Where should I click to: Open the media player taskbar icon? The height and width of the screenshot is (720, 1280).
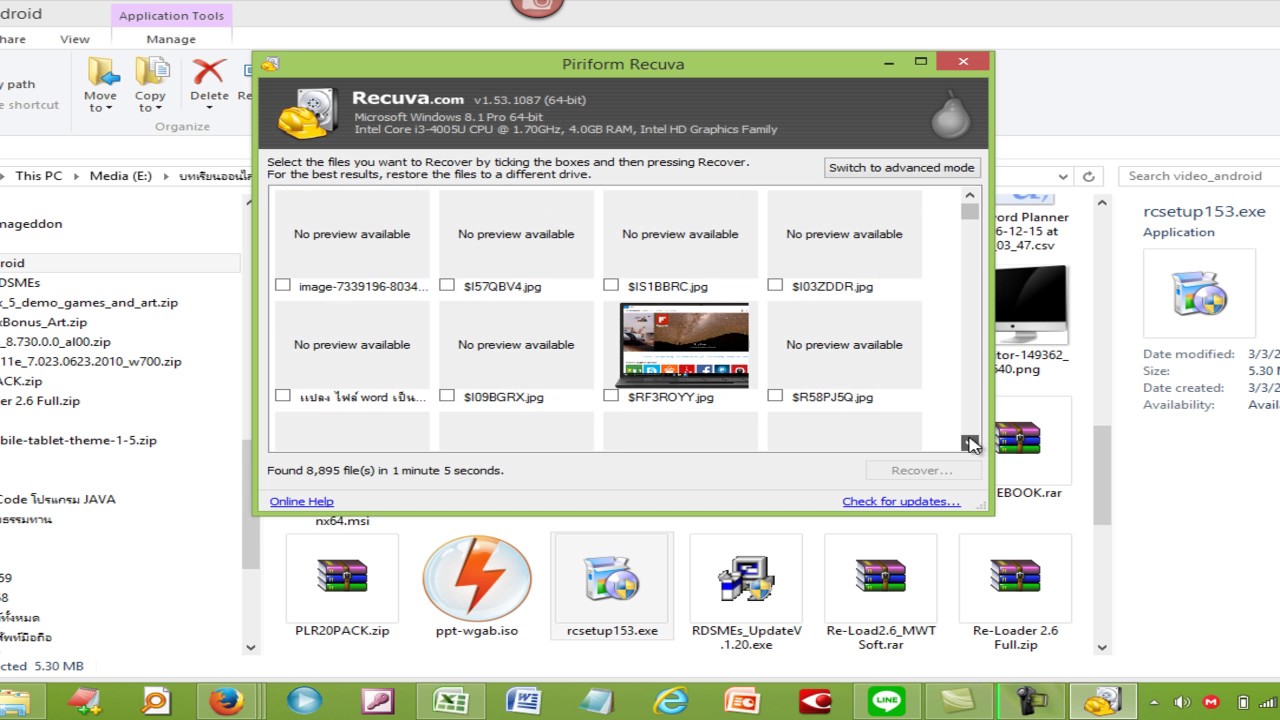pyautogui.click(x=304, y=701)
